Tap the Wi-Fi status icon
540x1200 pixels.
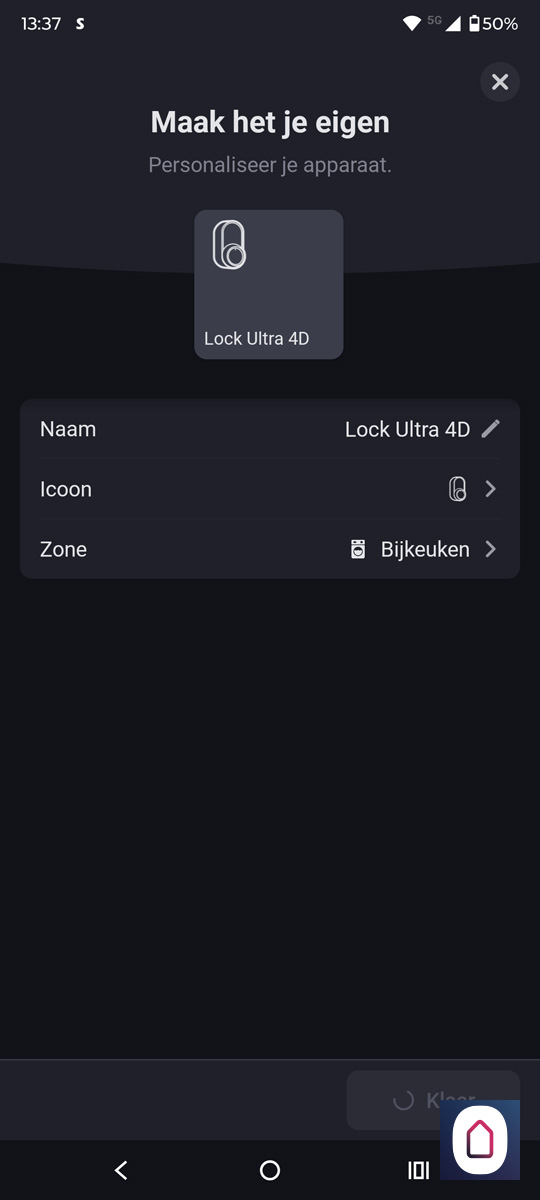411,23
